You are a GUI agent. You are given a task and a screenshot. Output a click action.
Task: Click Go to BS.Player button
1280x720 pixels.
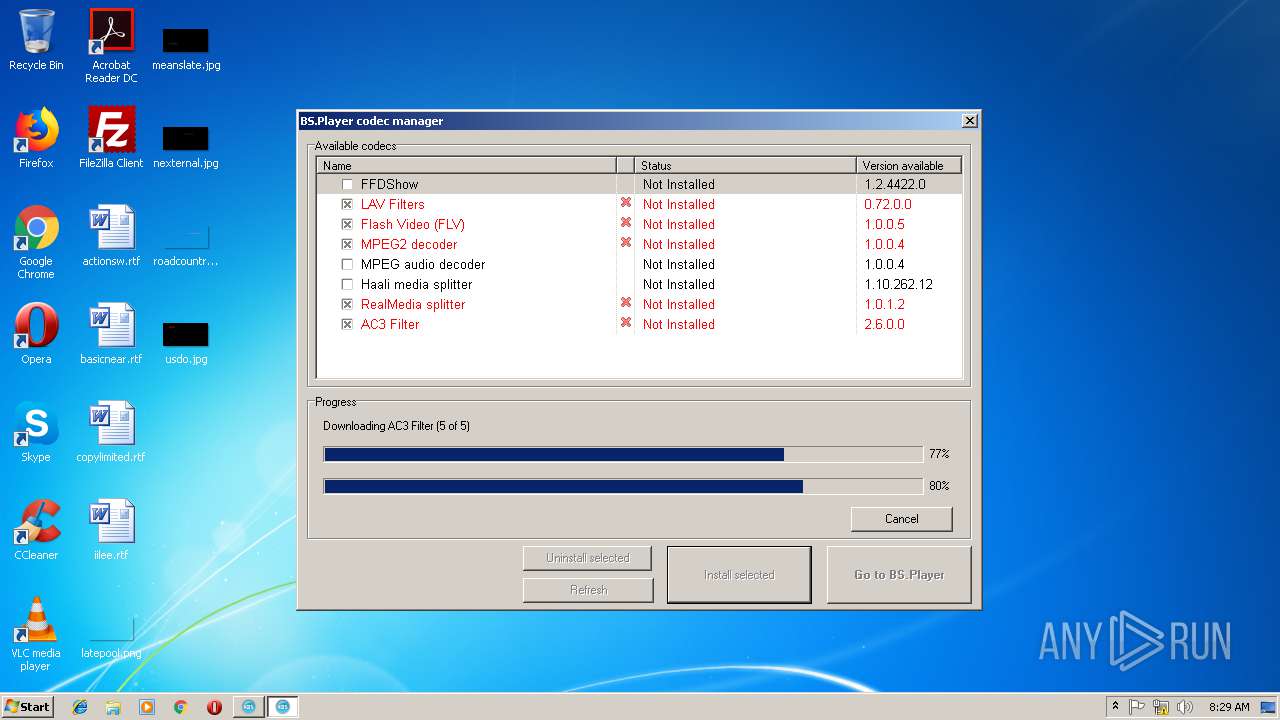pyautogui.click(x=899, y=575)
